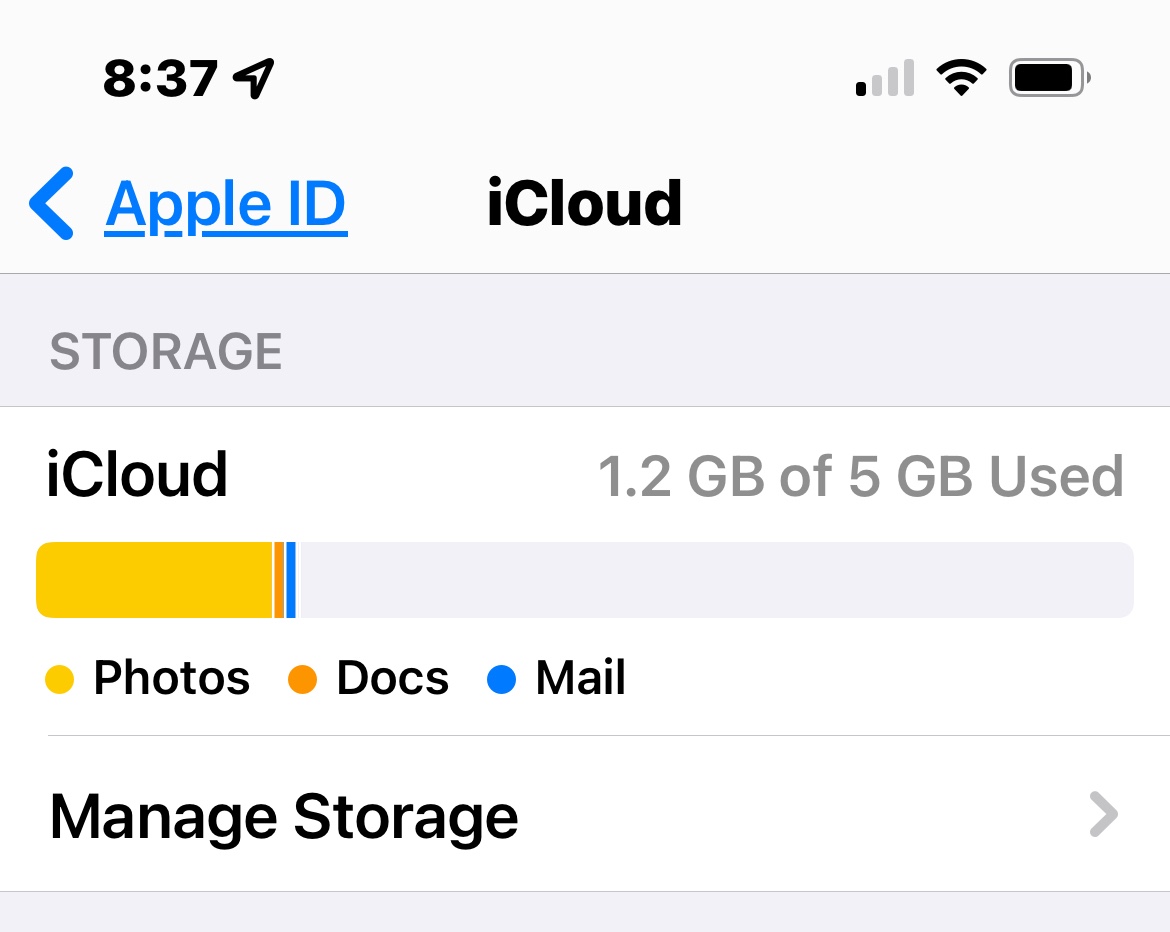Viewport: 1170px width, 932px height.
Task: Tap the iCloud page title
Action: click(584, 204)
